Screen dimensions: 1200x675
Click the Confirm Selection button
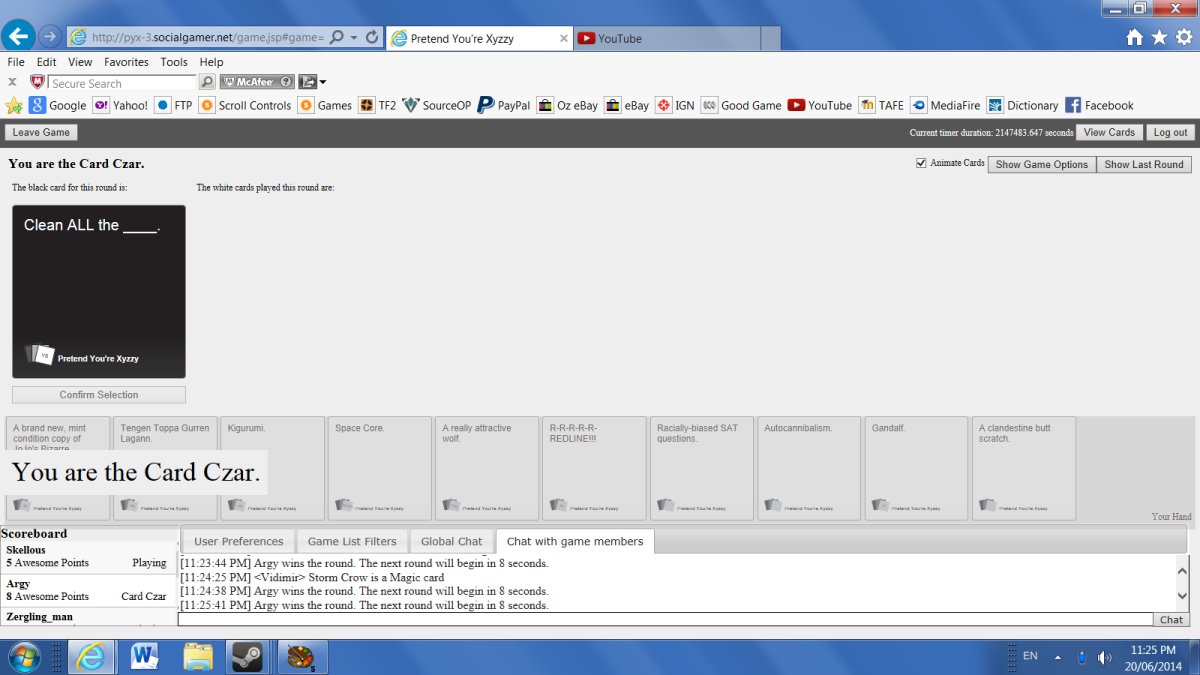99,395
